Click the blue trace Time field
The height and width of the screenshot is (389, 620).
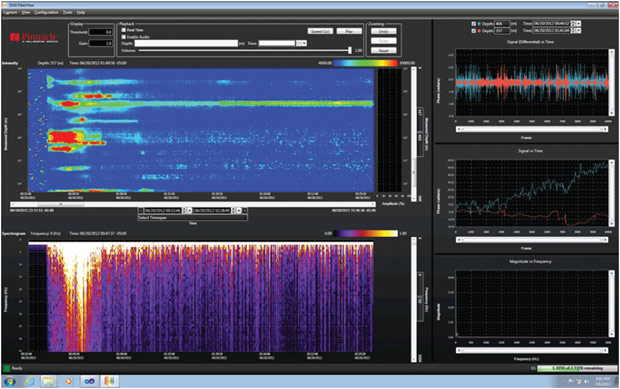pos(551,24)
